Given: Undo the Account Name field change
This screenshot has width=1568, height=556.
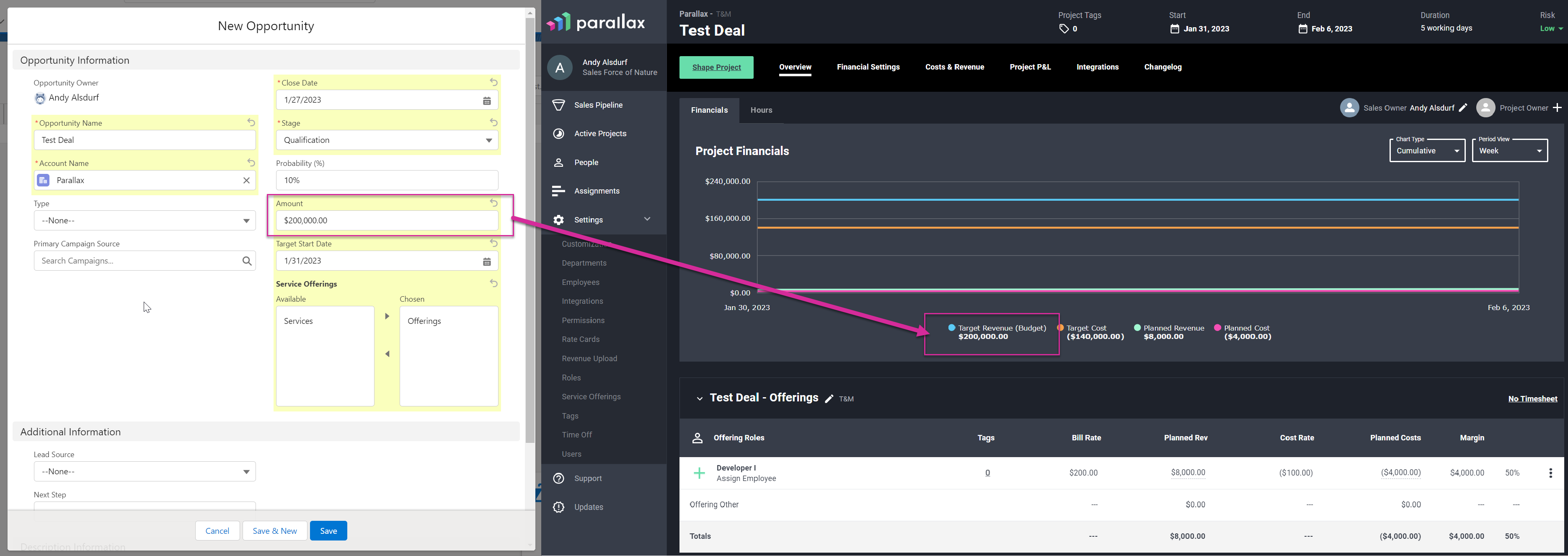Looking at the screenshot, I should coord(251,163).
